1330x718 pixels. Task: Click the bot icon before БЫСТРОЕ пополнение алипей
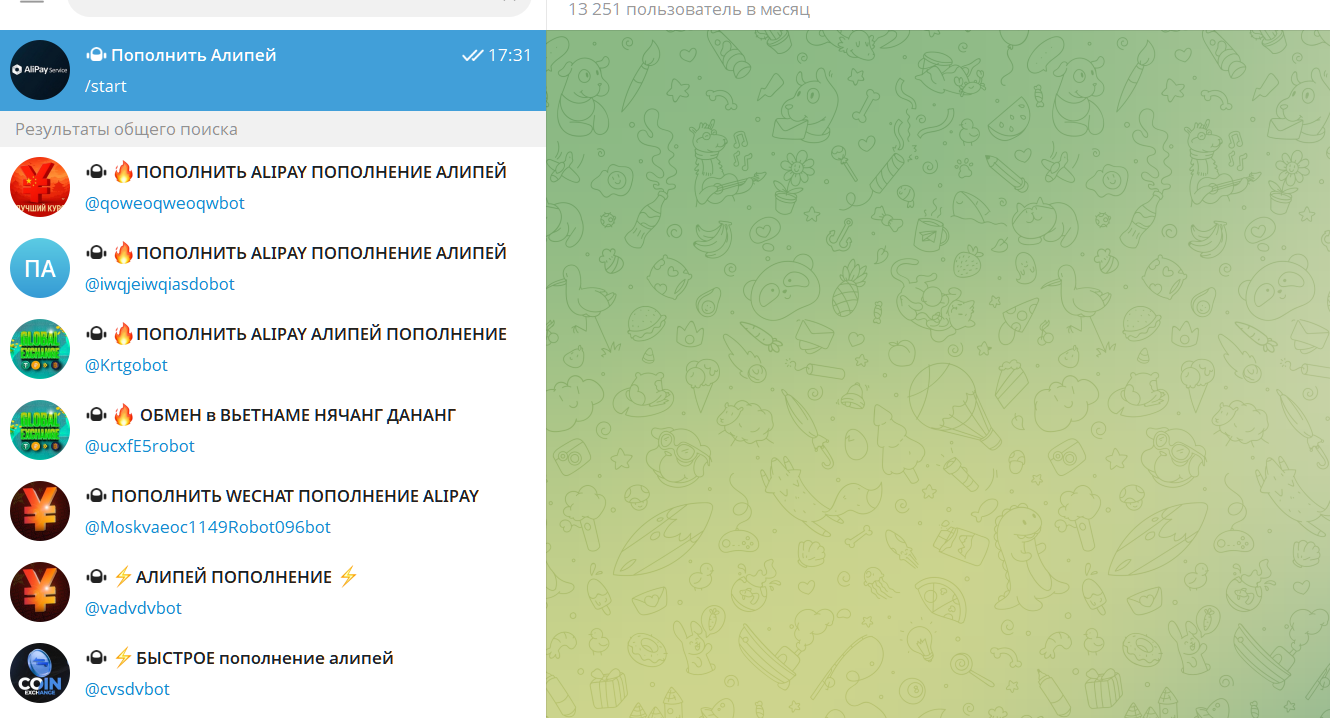point(96,658)
